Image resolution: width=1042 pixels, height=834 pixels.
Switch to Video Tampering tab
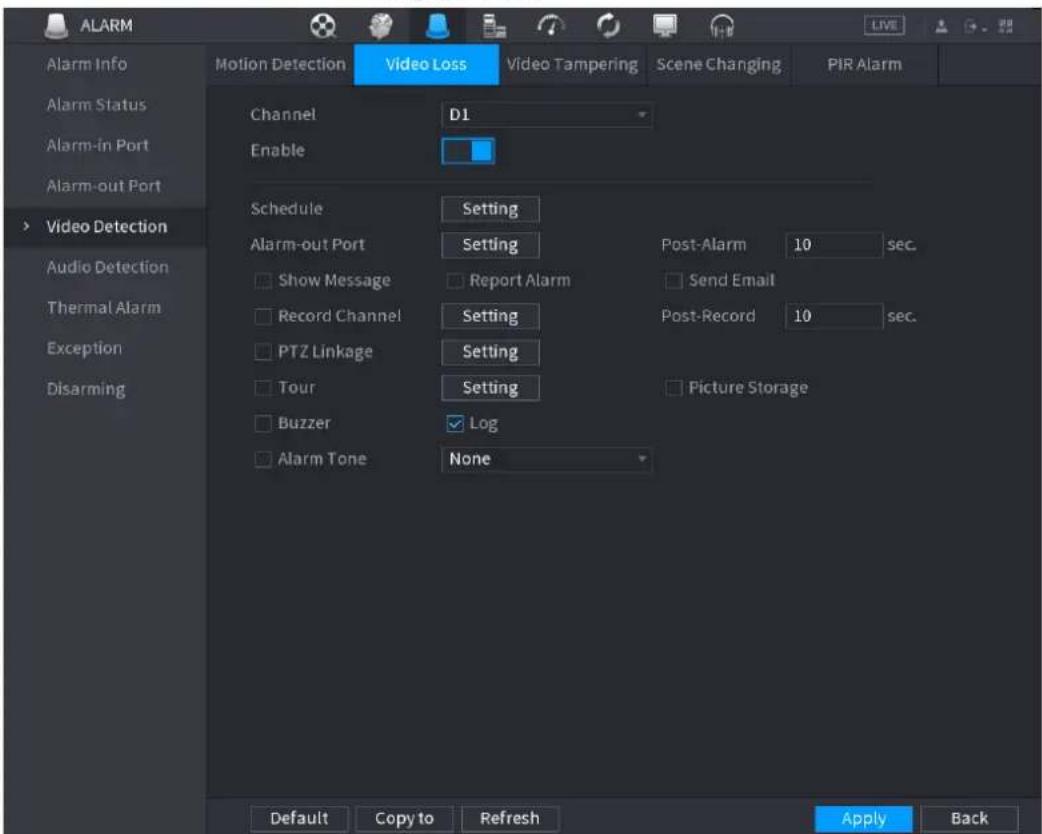click(572, 64)
